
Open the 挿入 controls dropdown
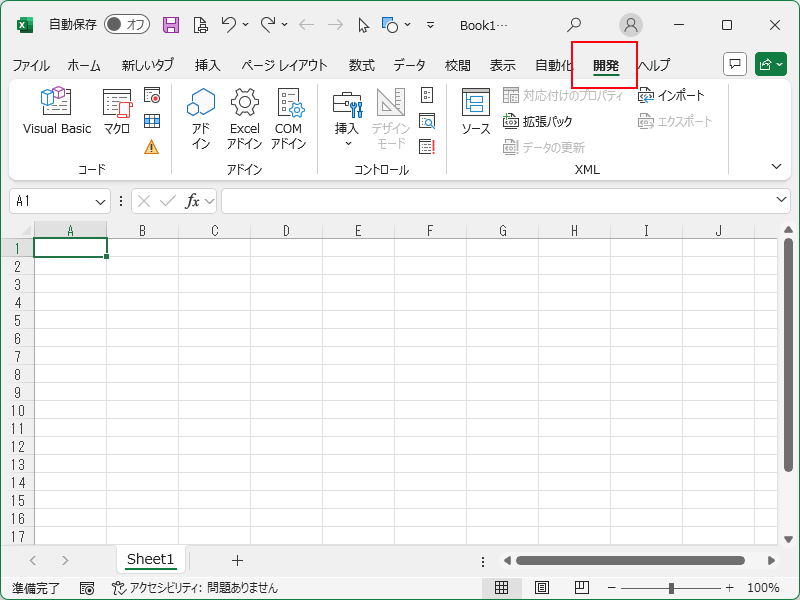point(347,118)
